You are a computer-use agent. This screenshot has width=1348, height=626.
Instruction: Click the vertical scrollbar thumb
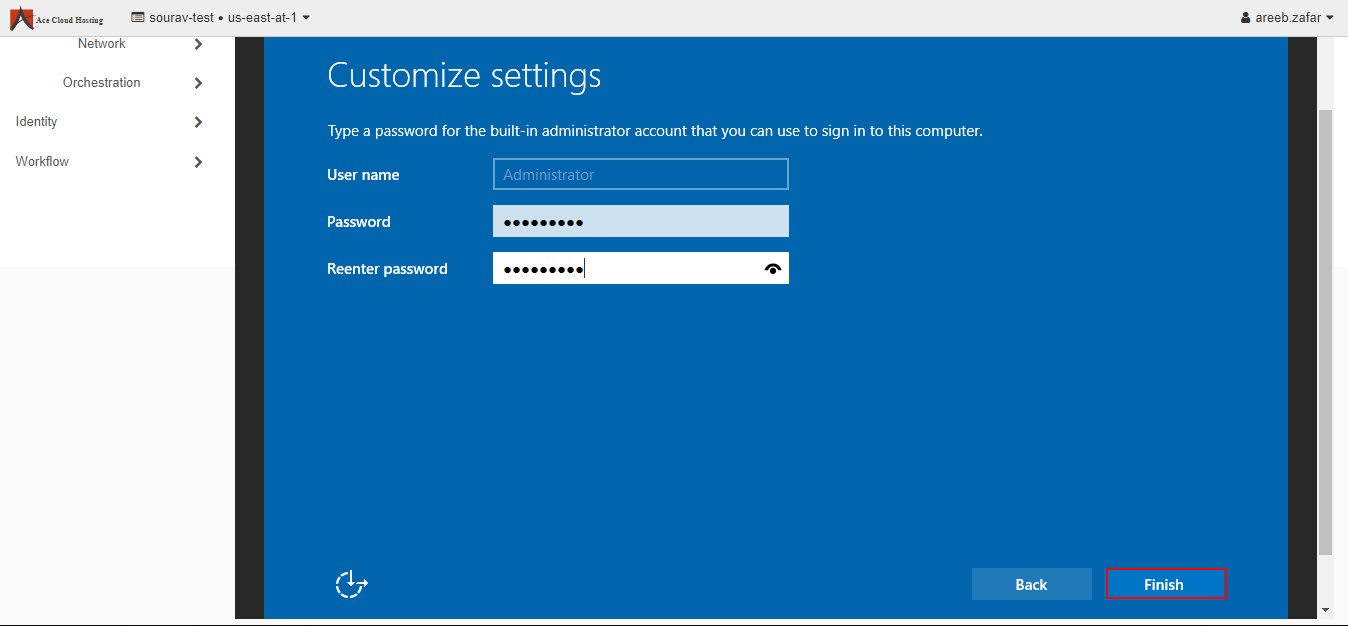1325,330
